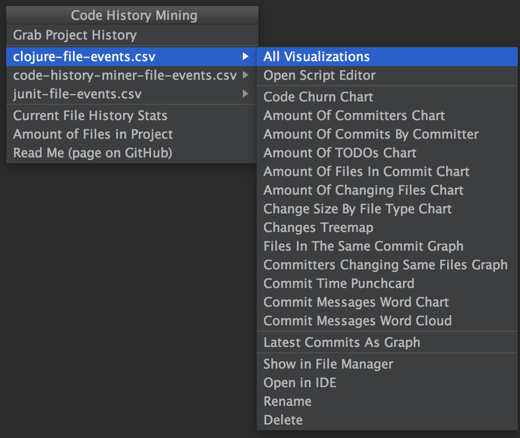Expand the junit-file-events.csv submenu arrow

(x=245, y=94)
